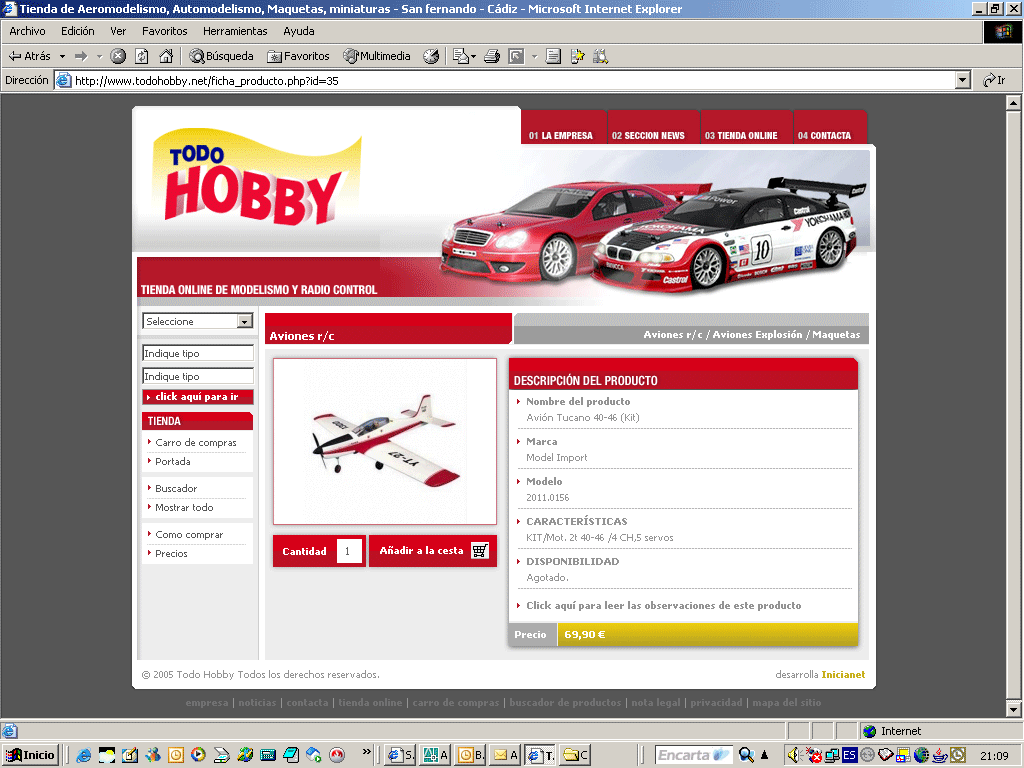Switch to the 03 Tienda Online tab
This screenshot has width=1024, height=768.
[x=741, y=135]
